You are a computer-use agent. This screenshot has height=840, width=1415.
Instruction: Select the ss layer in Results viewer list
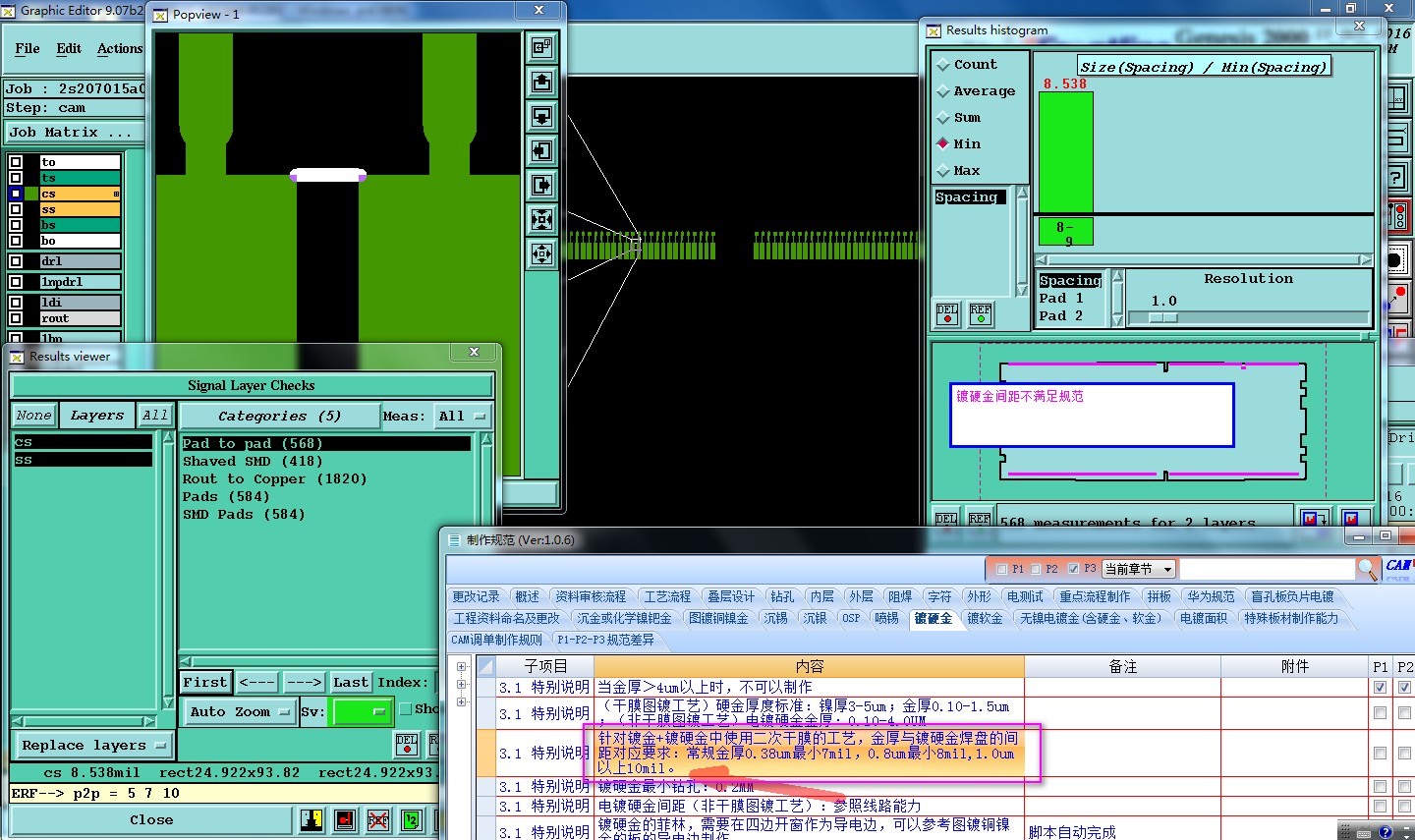coord(83,460)
